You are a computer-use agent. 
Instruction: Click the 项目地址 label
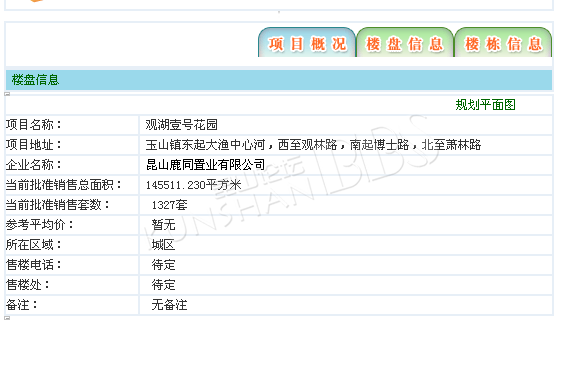(33, 145)
